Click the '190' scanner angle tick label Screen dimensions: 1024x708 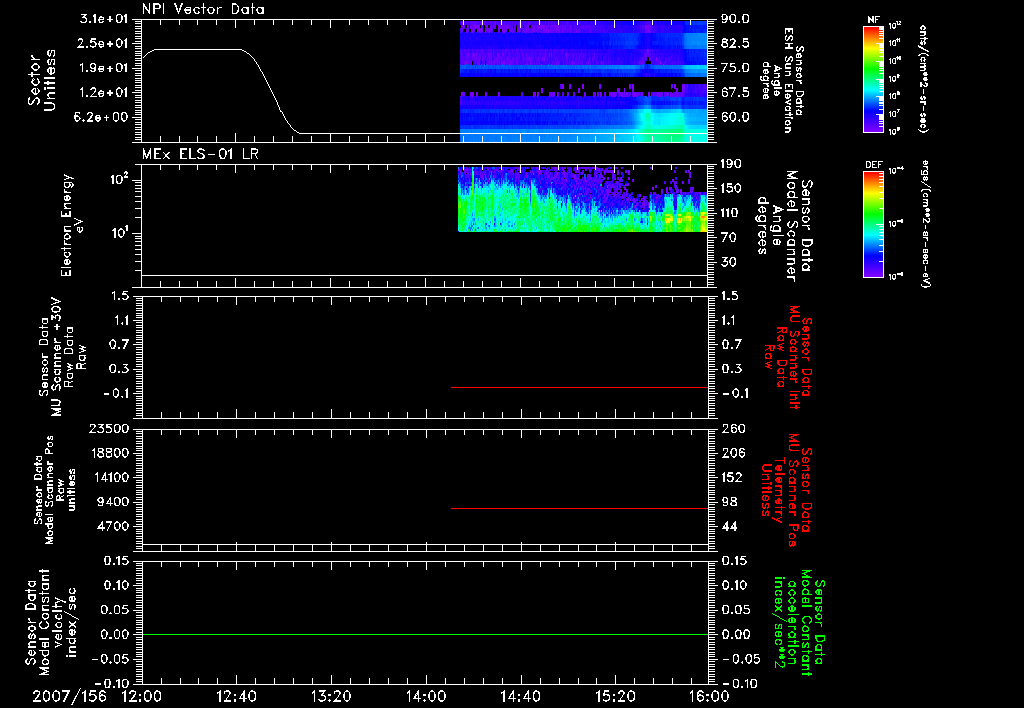(x=732, y=164)
